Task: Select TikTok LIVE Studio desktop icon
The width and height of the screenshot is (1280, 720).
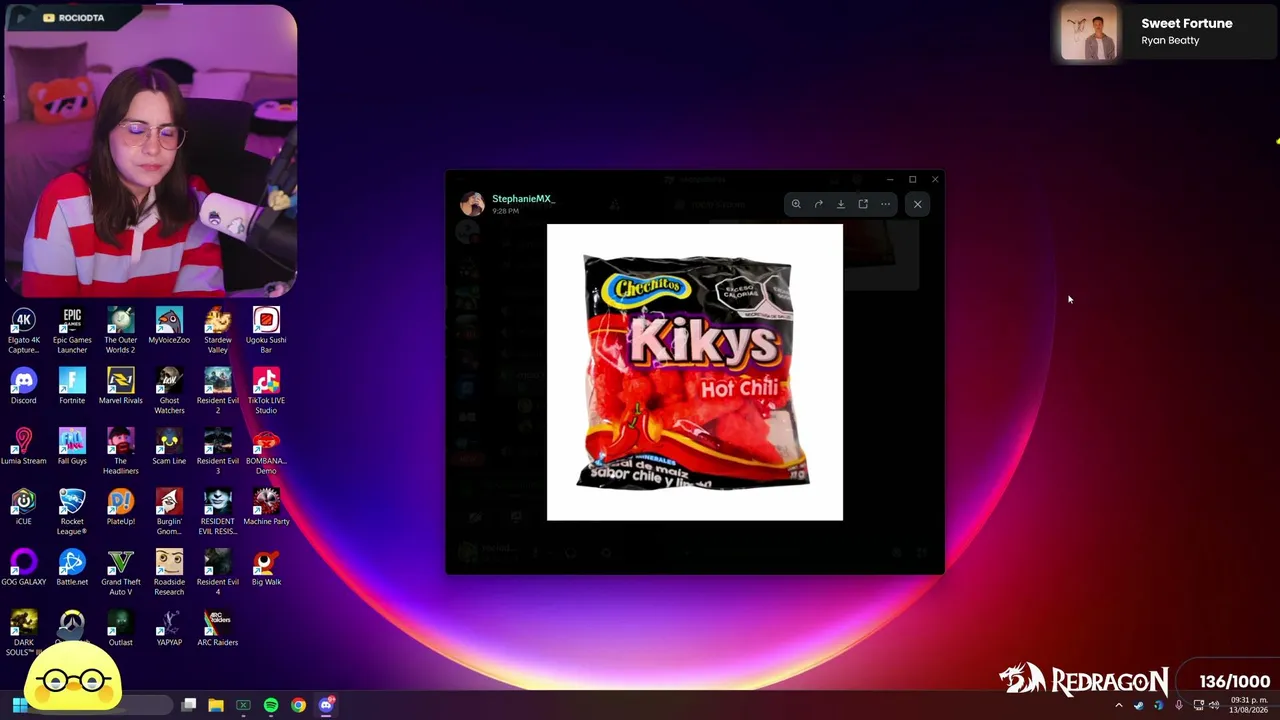Action: pyautogui.click(x=266, y=391)
